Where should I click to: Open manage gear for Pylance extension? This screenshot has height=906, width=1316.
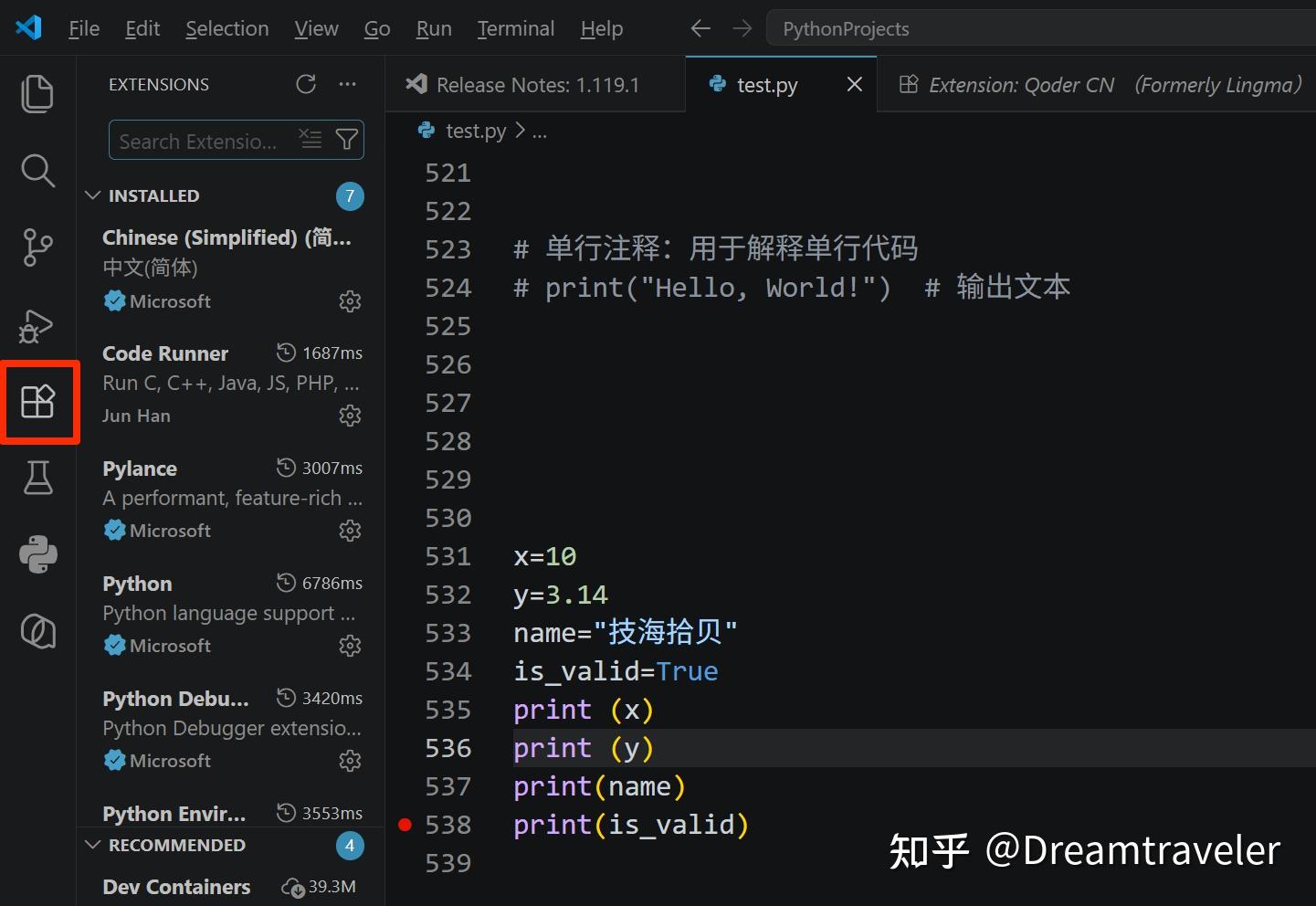click(x=350, y=531)
